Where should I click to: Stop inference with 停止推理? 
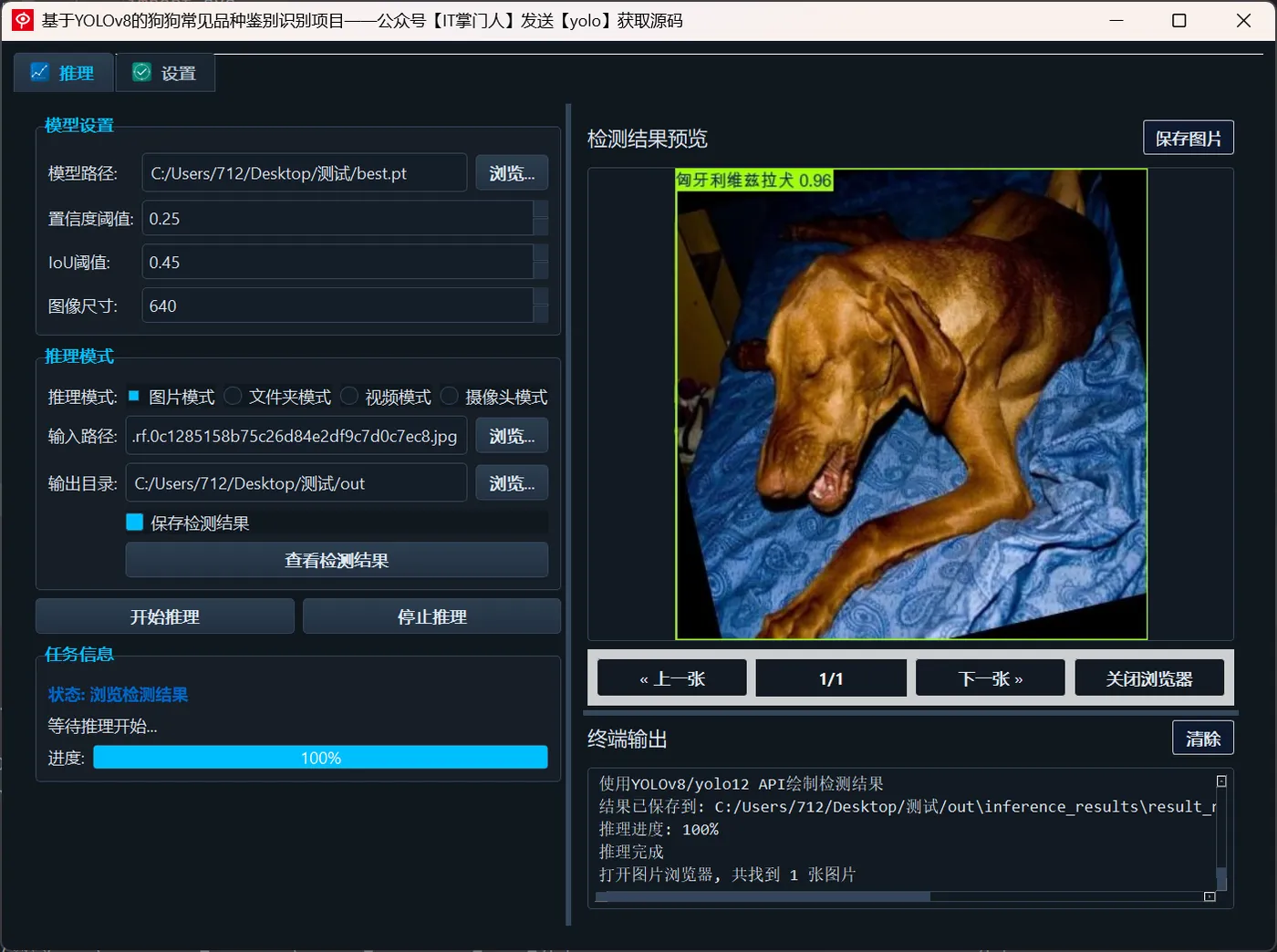[431, 616]
